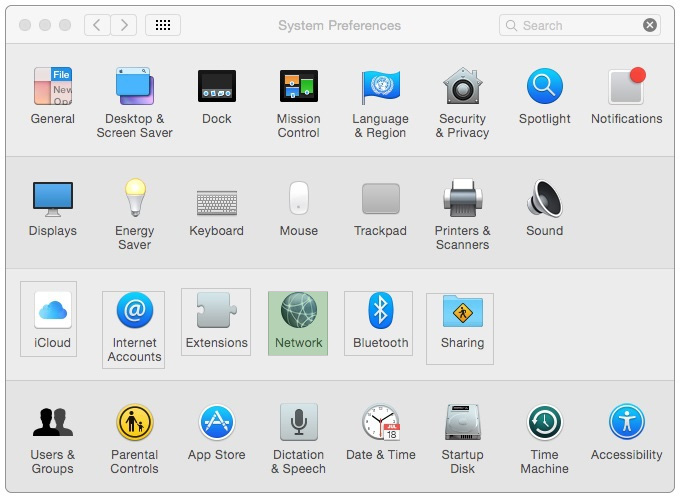Open Time Machine settings
This screenshot has width=680, height=498.
tap(544, 439)
